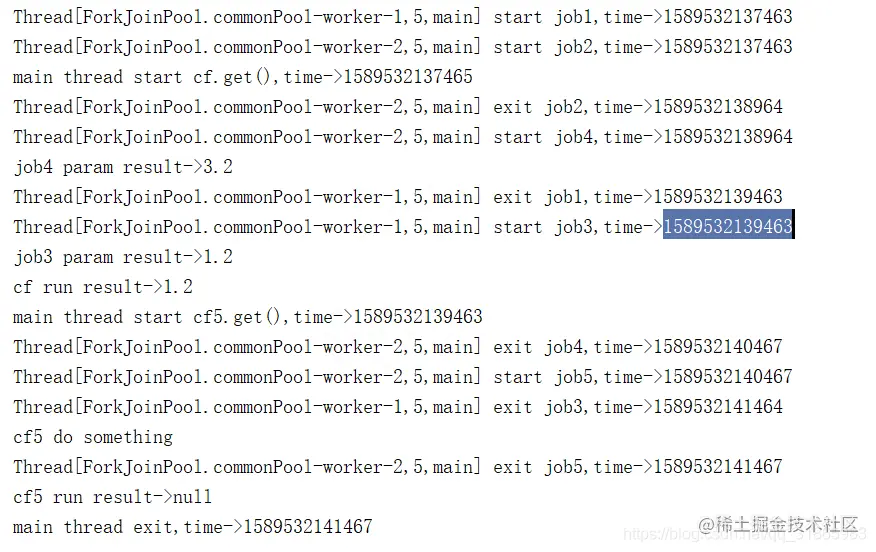Image resolution: width=876 pixels, height=552 pixels.
Task: Click the 'start job4' log line
Action: pyautogui.click(x=403, y=136)
